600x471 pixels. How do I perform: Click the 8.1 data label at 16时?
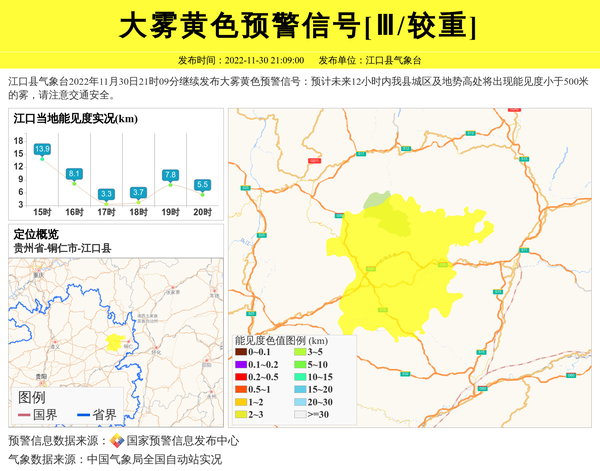(x=74, y=174)
